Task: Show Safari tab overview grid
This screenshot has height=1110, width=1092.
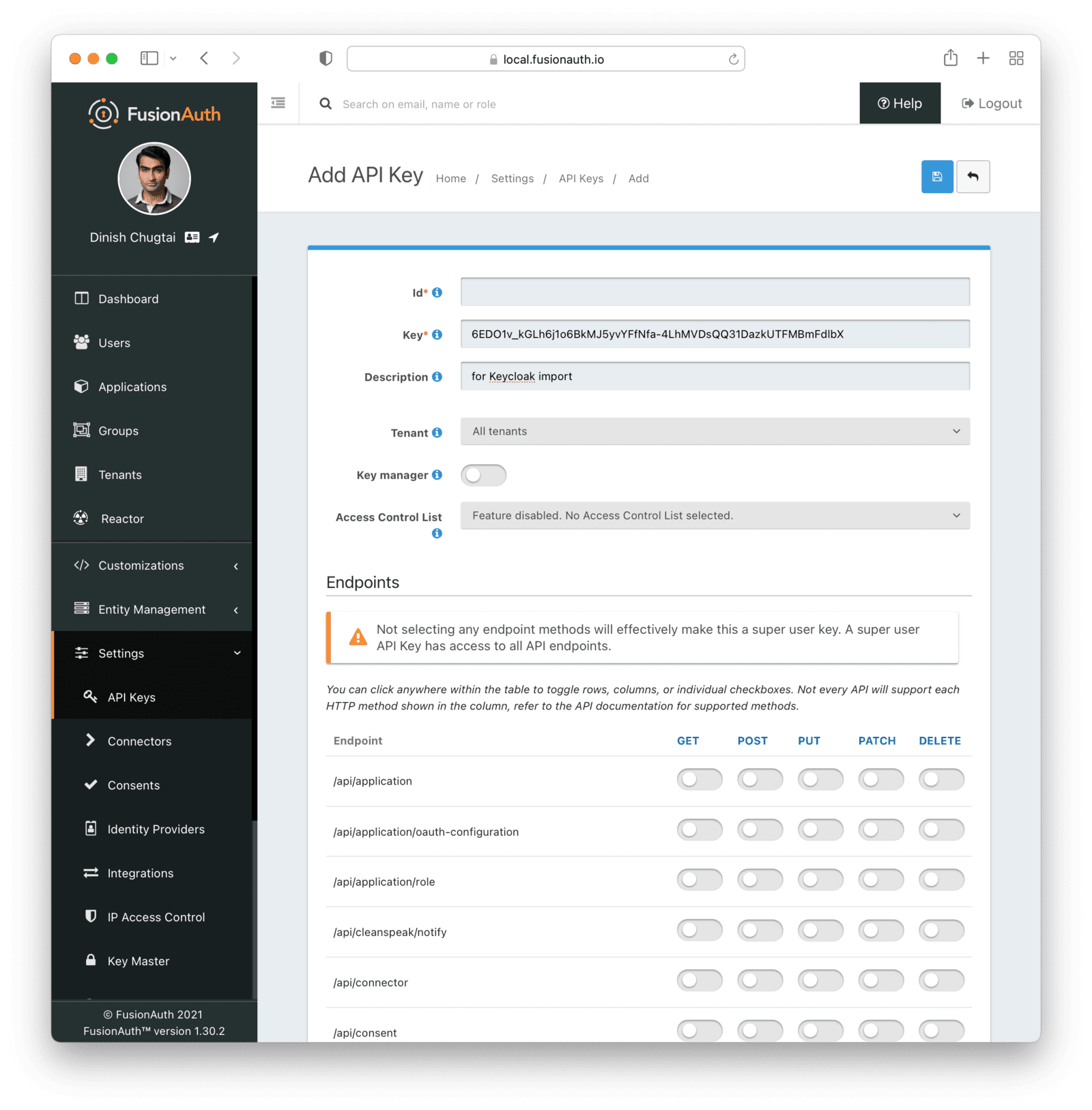Action: pos(1016,59)
